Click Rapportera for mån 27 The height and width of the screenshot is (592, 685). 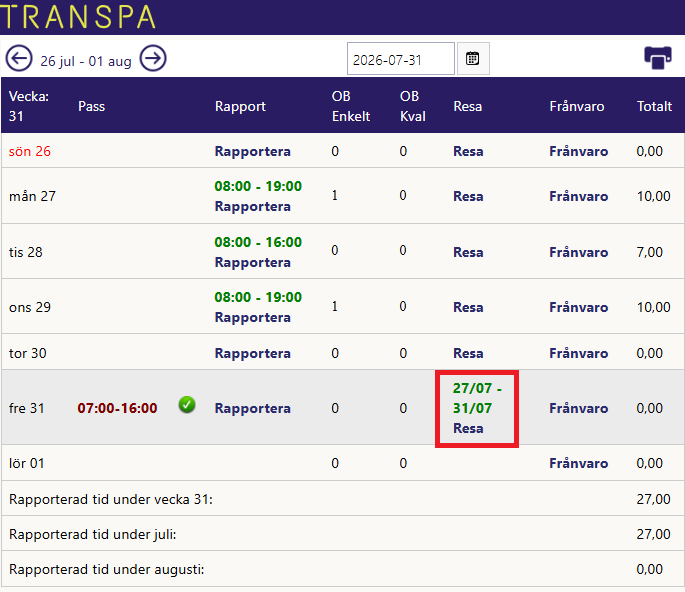253,206
